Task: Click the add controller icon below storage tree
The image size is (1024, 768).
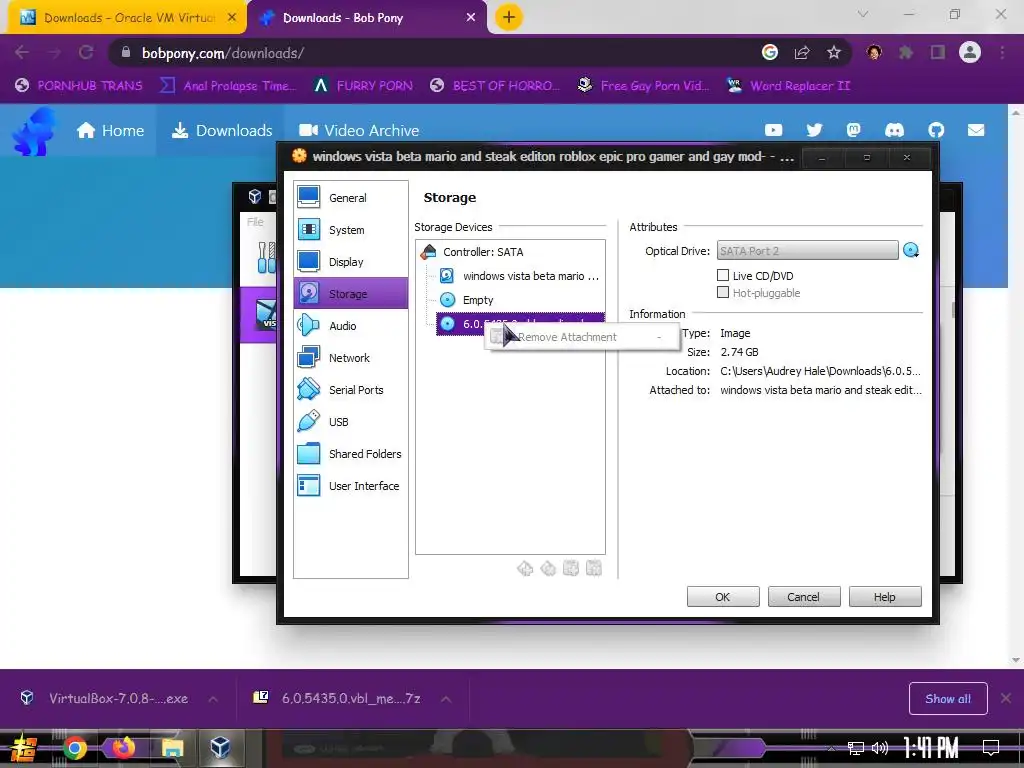Action: (525, 569)
